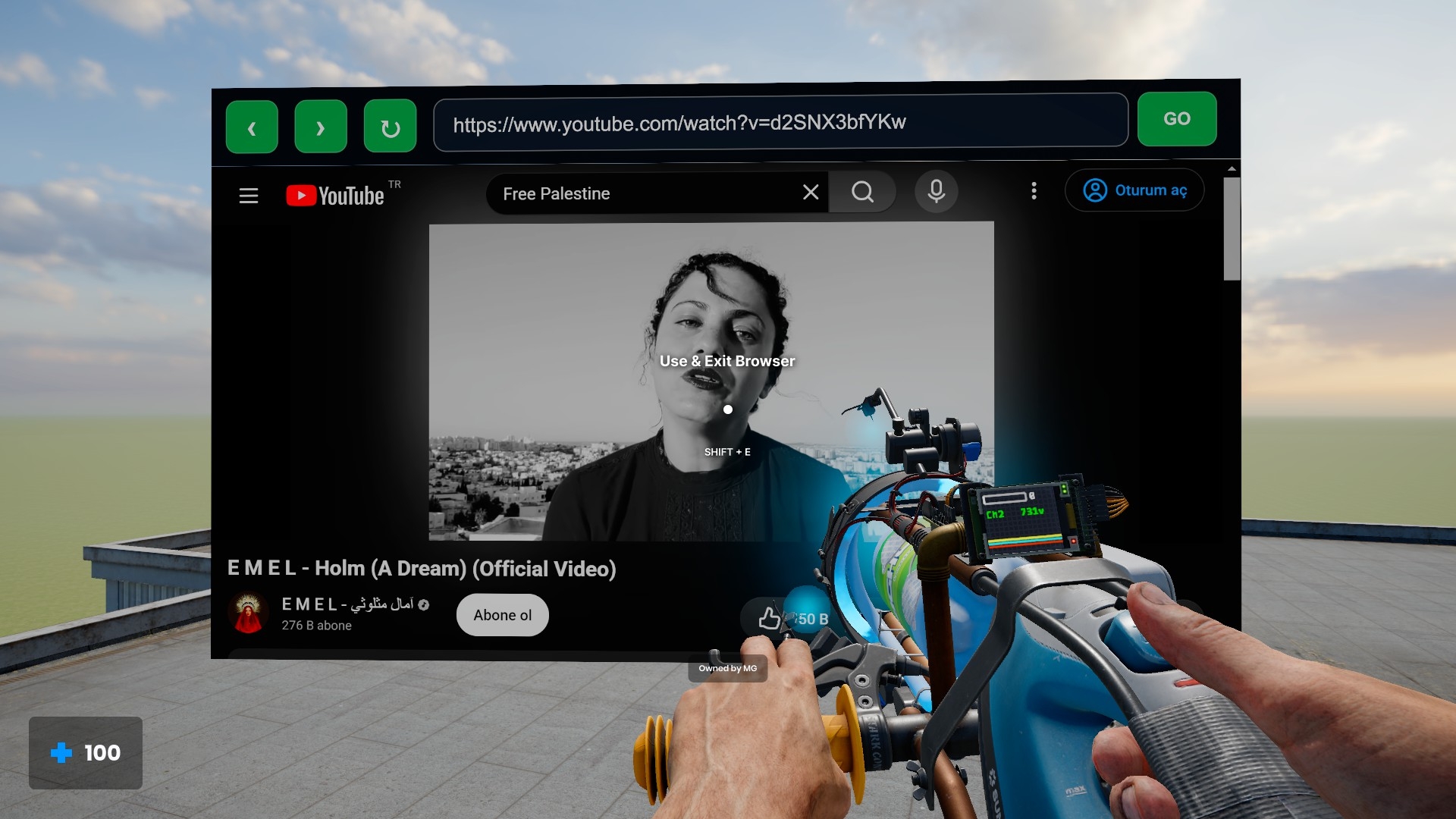
Task: Play the EMEL Holm video
Action: point(711,381)
